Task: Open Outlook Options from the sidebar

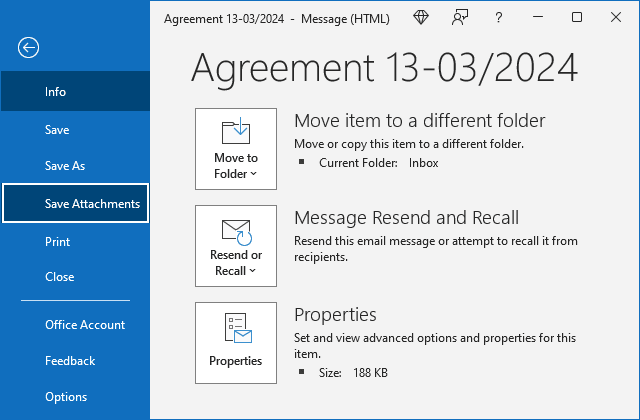Action: 66,397
